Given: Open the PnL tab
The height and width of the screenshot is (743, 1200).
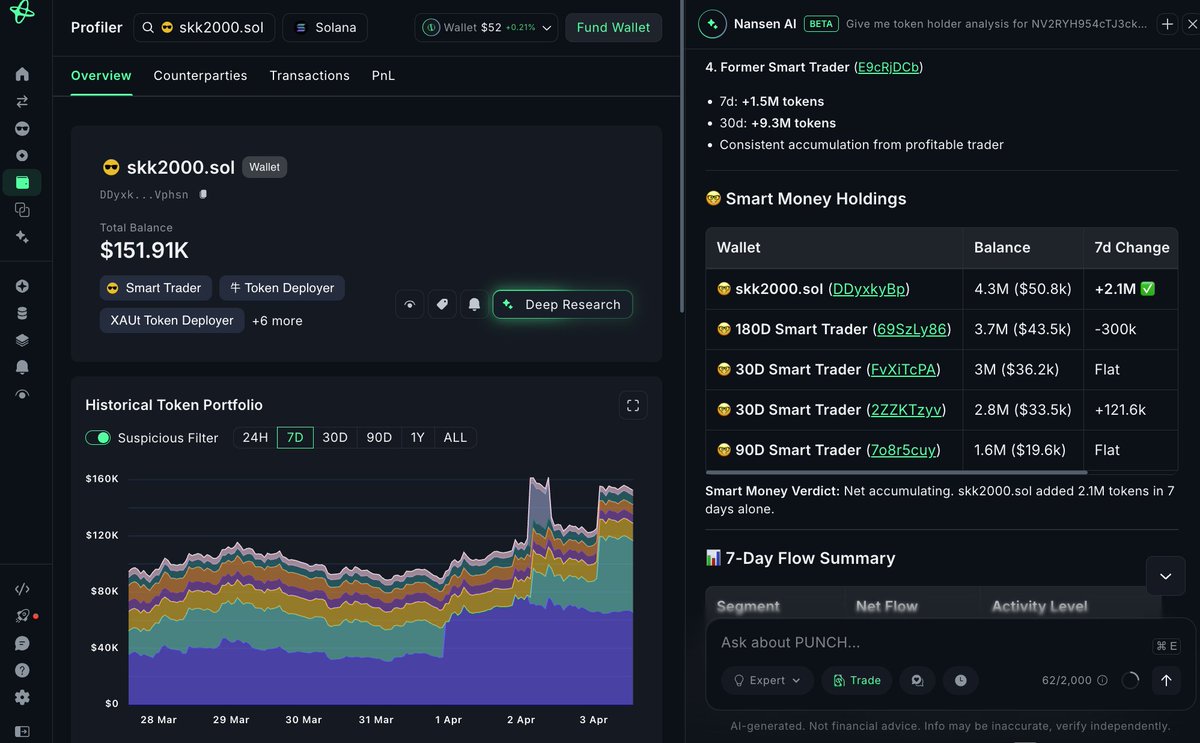Looking at the screenshot, I should pyautogui.click(x=383, y=75).
